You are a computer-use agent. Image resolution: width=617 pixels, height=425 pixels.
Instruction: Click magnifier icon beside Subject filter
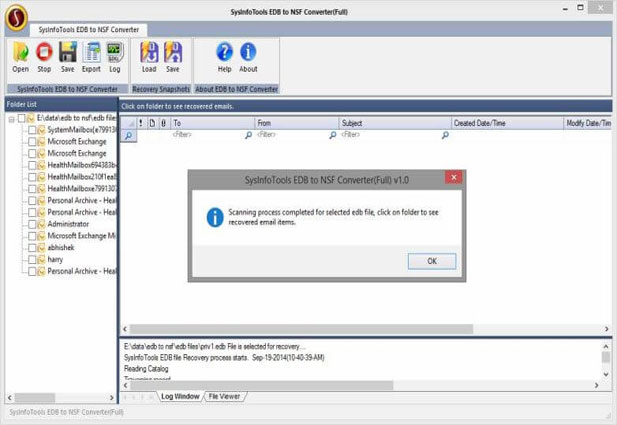tap(445, 135)
